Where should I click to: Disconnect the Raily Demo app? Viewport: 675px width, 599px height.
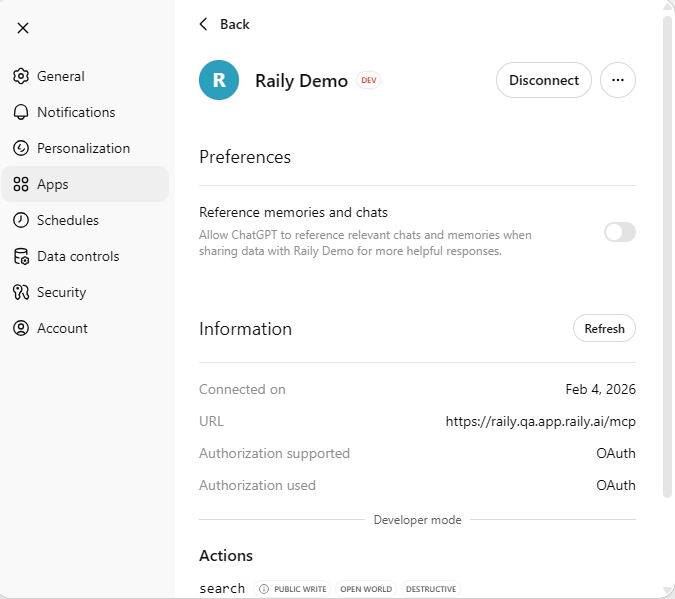[x=544, y=80]
